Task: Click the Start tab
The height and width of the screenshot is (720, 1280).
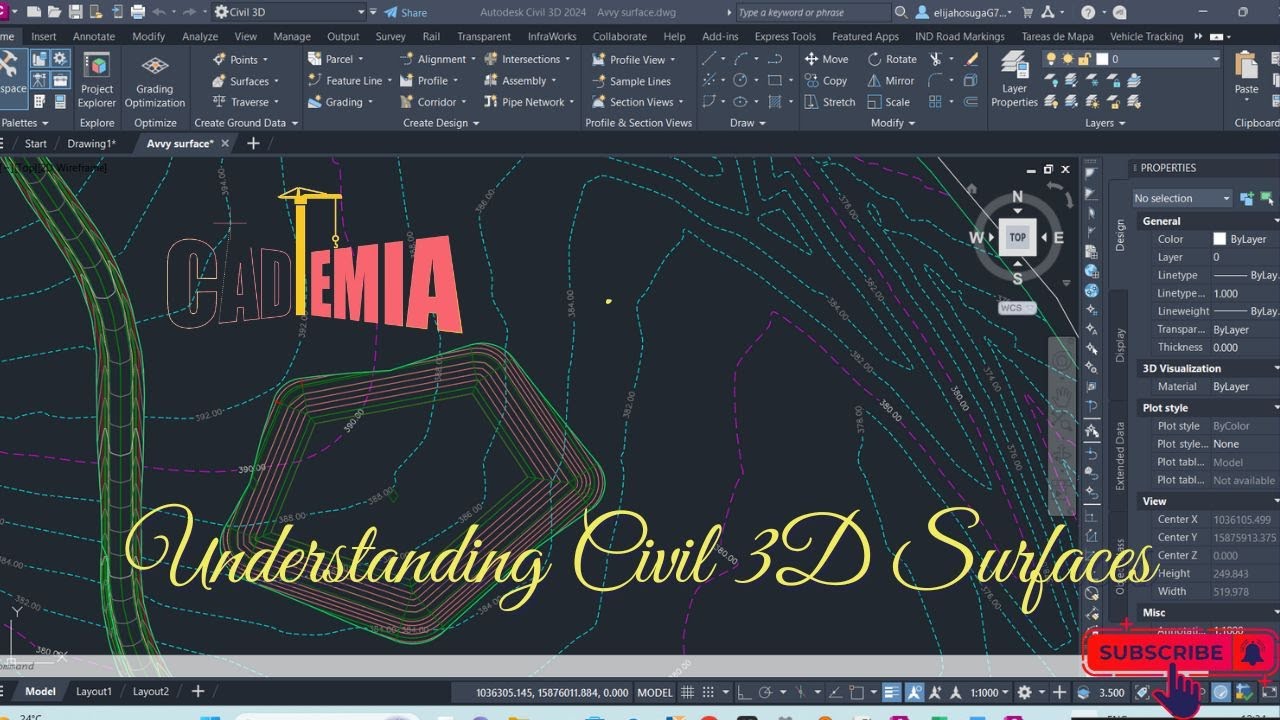Action: point(35,143)
